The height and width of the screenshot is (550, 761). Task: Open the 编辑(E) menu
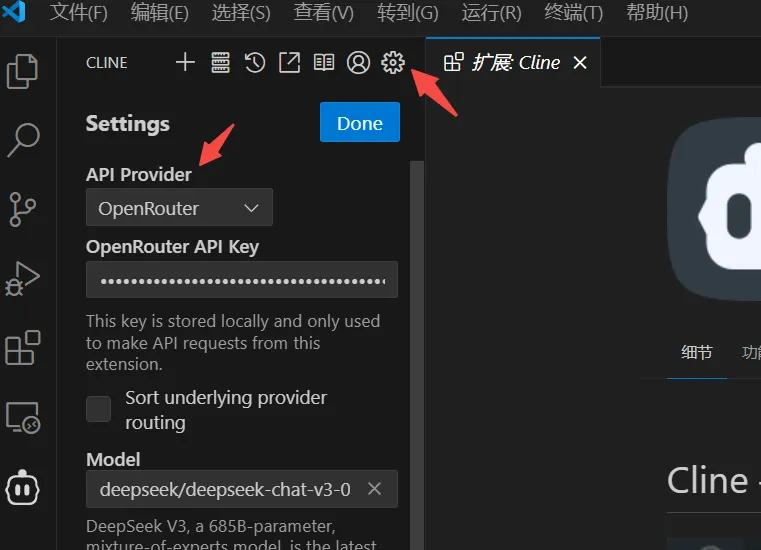(160, 12)
